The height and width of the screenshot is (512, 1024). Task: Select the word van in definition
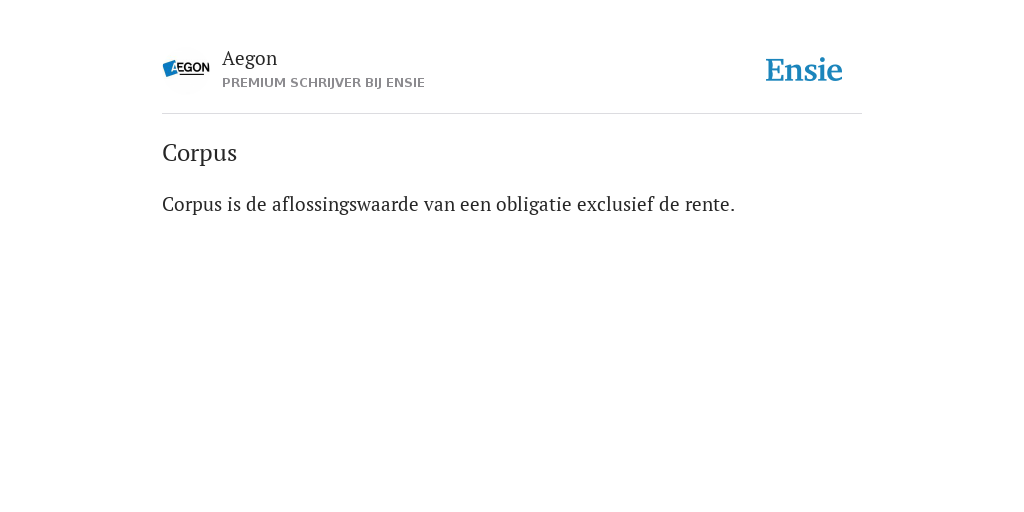439,205
